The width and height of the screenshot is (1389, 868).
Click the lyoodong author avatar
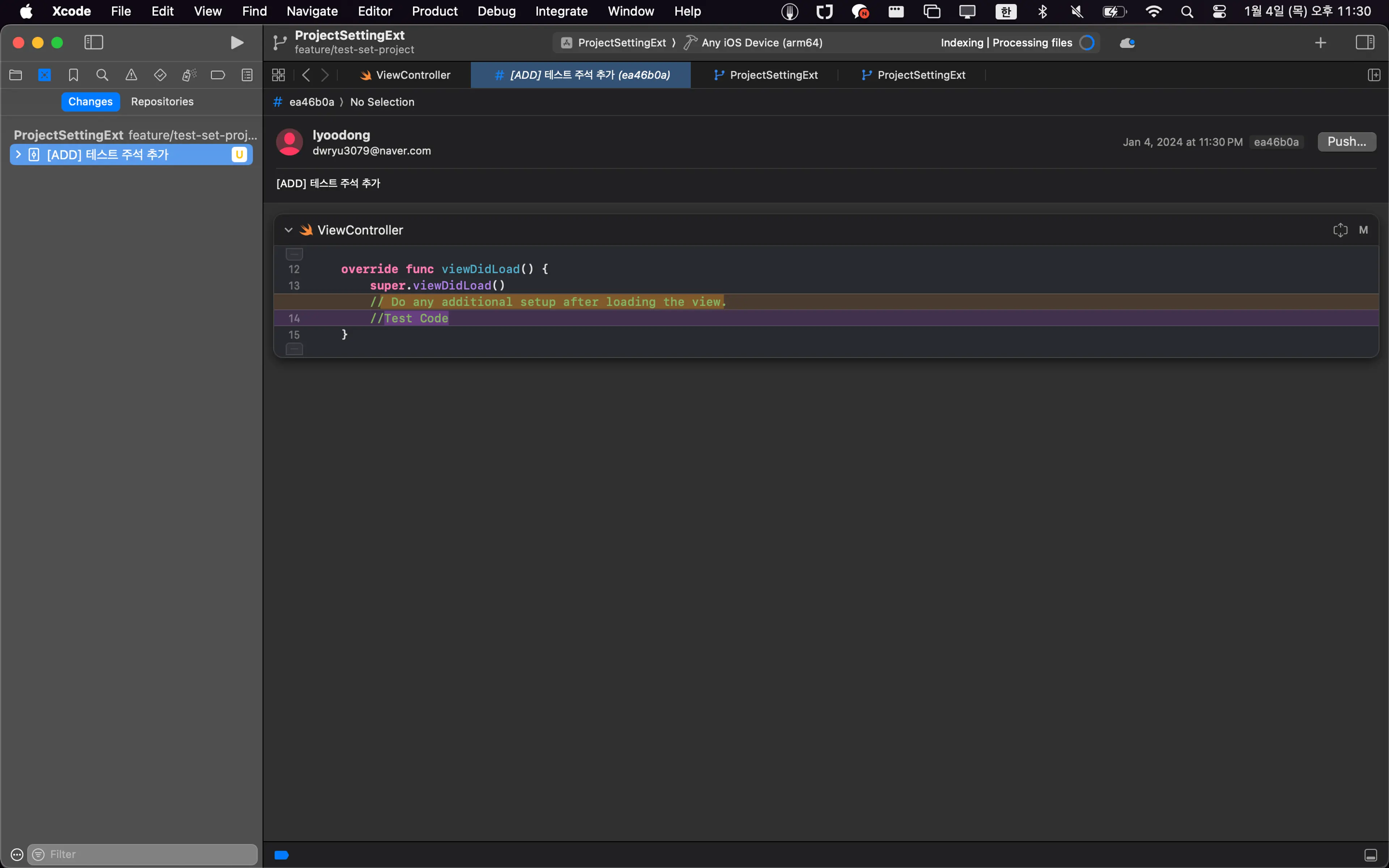[289, 142]
